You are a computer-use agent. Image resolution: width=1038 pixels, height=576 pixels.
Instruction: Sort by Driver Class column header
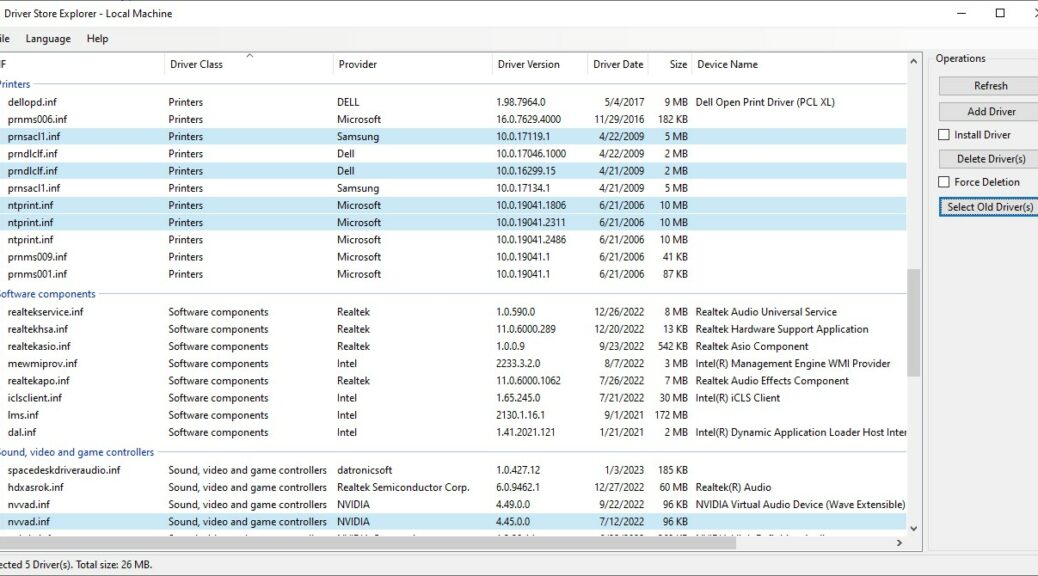tap(248, 64)
